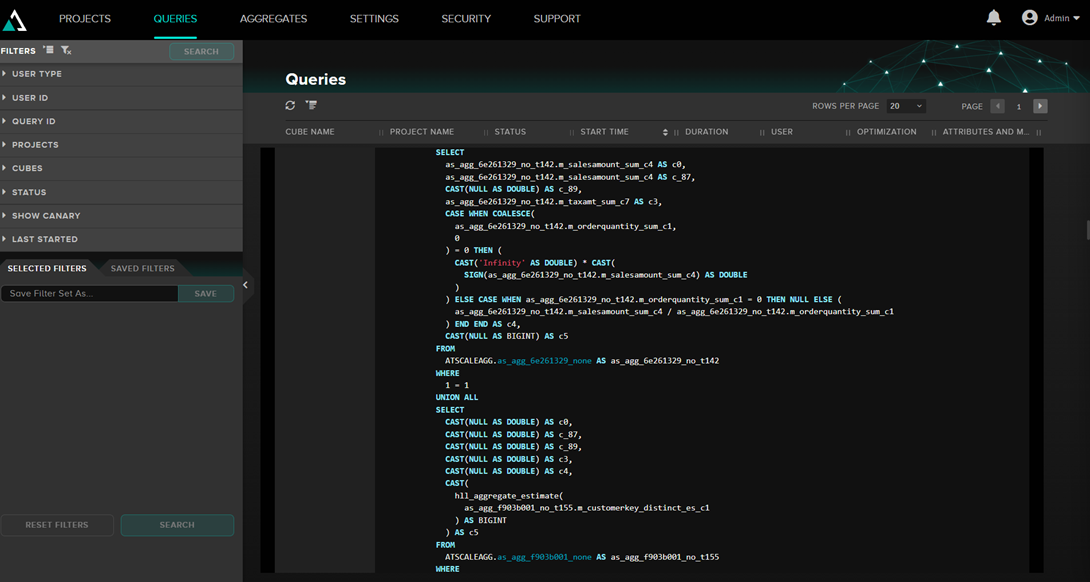Expand the Last Started filter
This screenshot has height=582, width=1090.
(x=45, y=240)
